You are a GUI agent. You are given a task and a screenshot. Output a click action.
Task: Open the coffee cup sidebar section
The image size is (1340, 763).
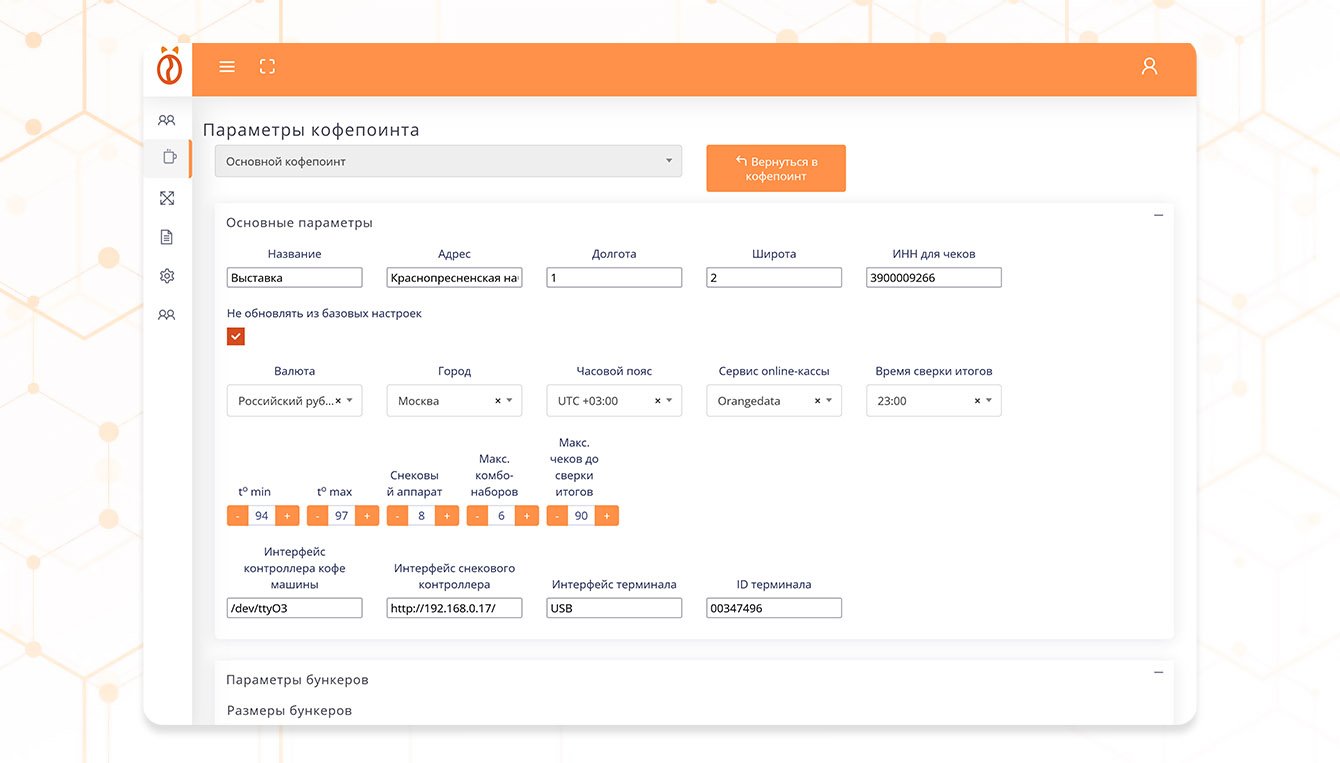[168, 157]
